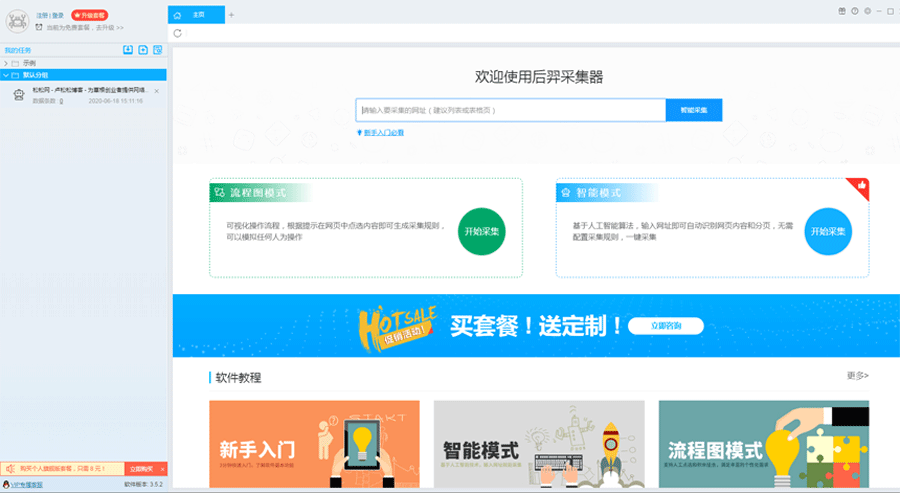Open the 松松网 卢松松博客 task
This screenshot has height=493, width=900.
point(90,90)
